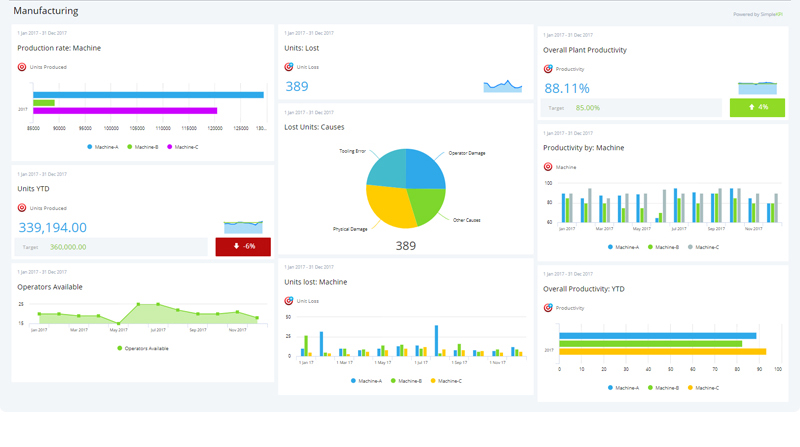Screen dimensions: 800x447
Task: Click the Manufacturing dashboard title
Action: 45,12
